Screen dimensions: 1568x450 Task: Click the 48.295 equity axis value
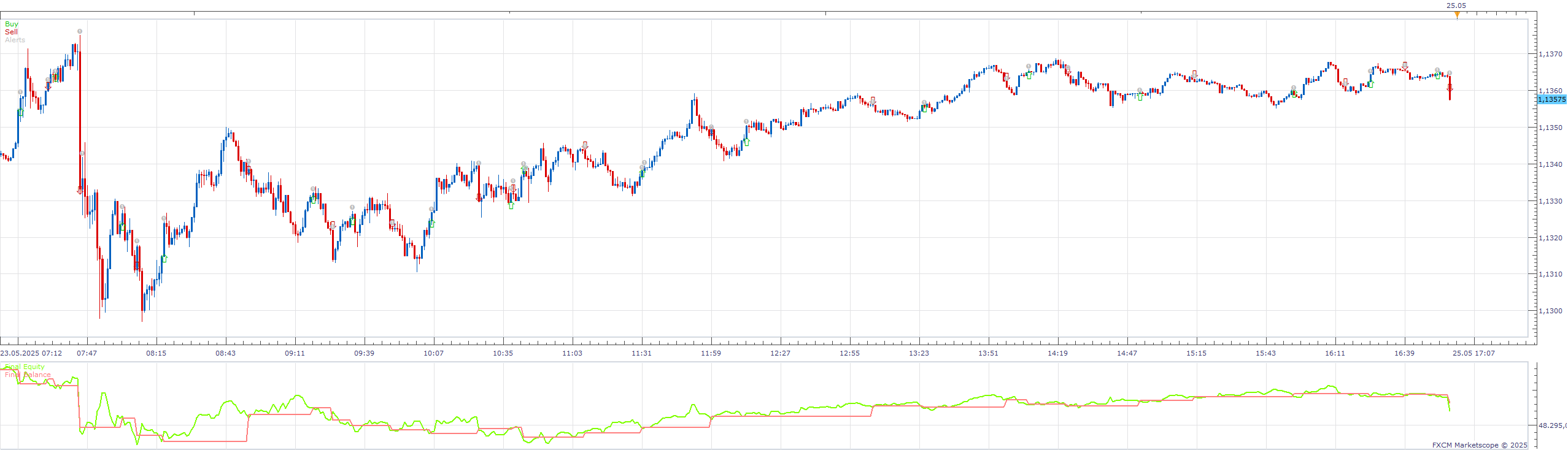click(1553, 425)
